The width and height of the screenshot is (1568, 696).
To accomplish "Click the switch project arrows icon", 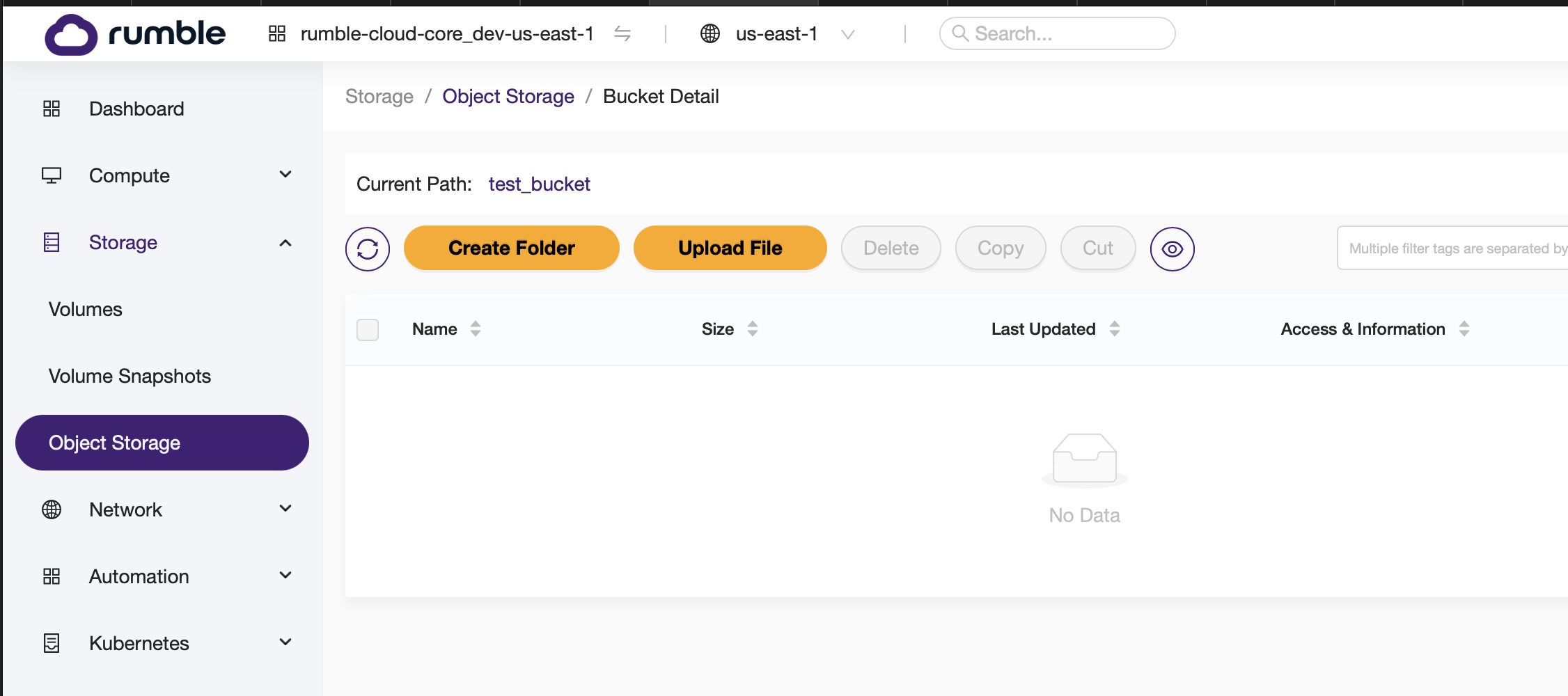I will click(x=622, y=33).
